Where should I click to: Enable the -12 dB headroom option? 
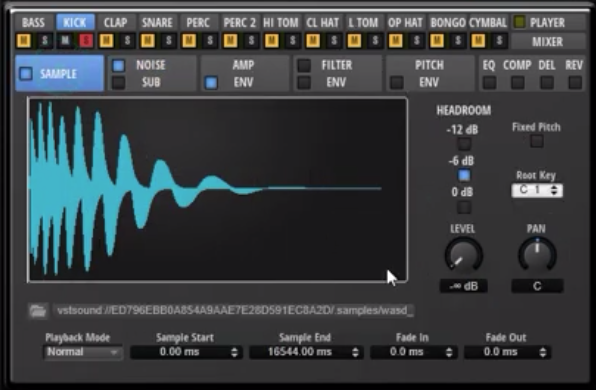tap(464, 144)
